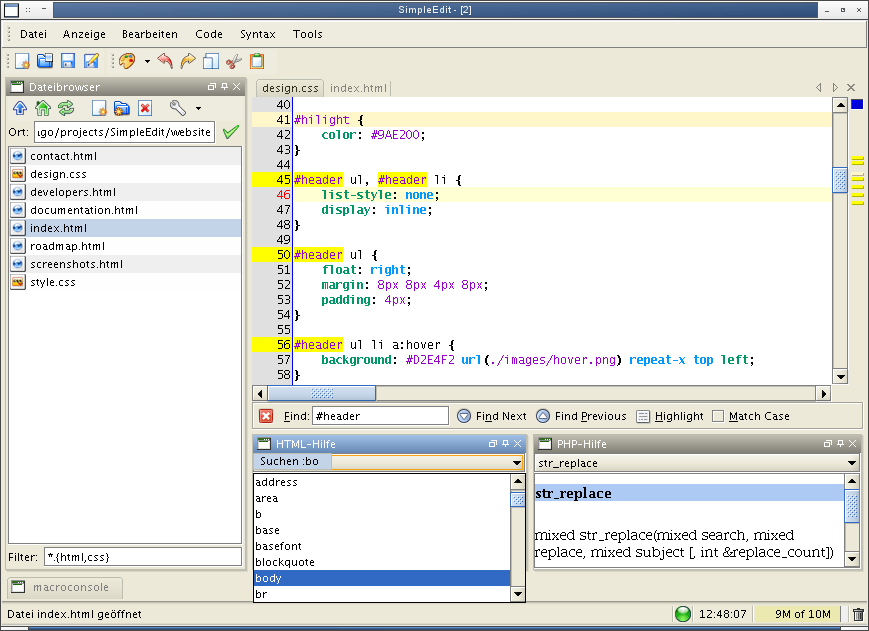The width and height of the screenshot is (869, 631).
Task: Go to home folder in Dateibrowser
Action: (x=43, y=108)
